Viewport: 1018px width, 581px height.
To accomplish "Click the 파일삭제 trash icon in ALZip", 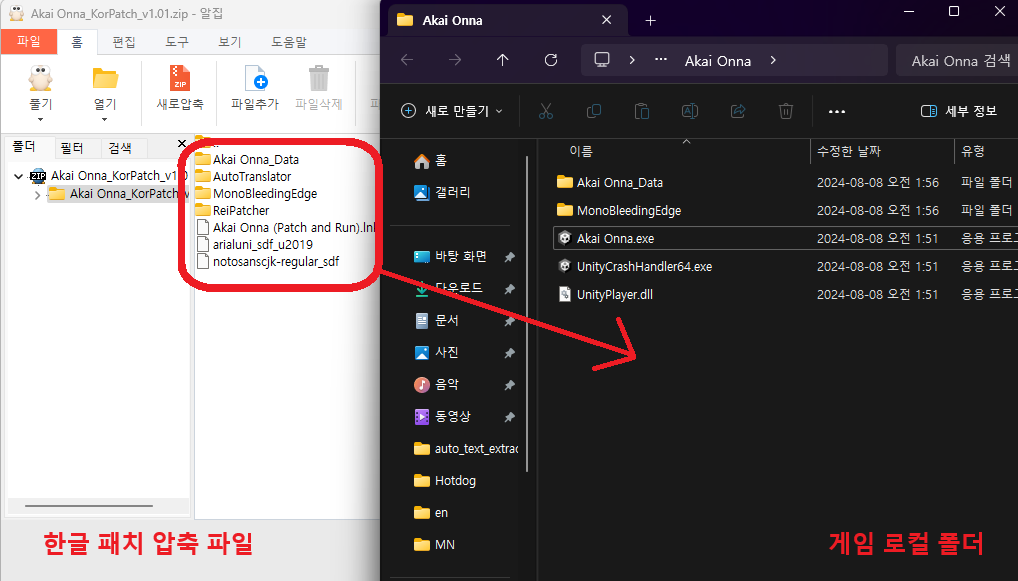I will (318, 79).
